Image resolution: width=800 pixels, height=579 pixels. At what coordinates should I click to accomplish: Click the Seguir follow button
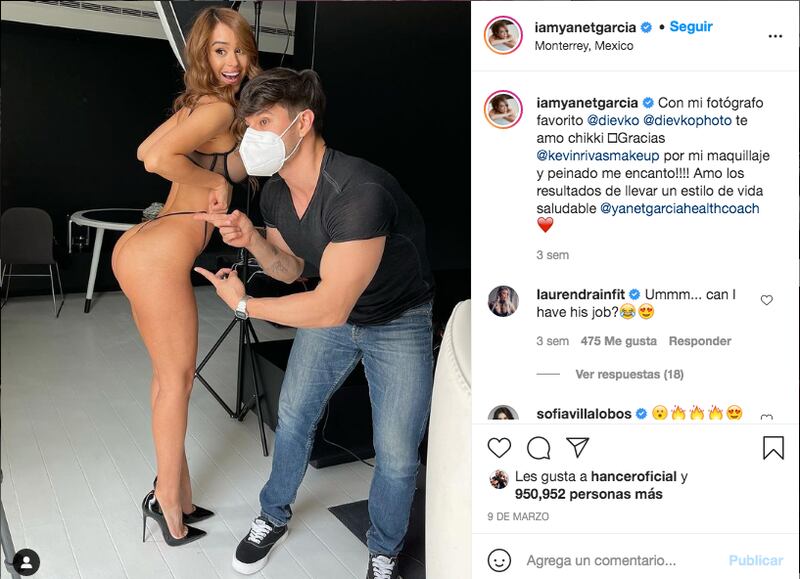click(691, 27)
